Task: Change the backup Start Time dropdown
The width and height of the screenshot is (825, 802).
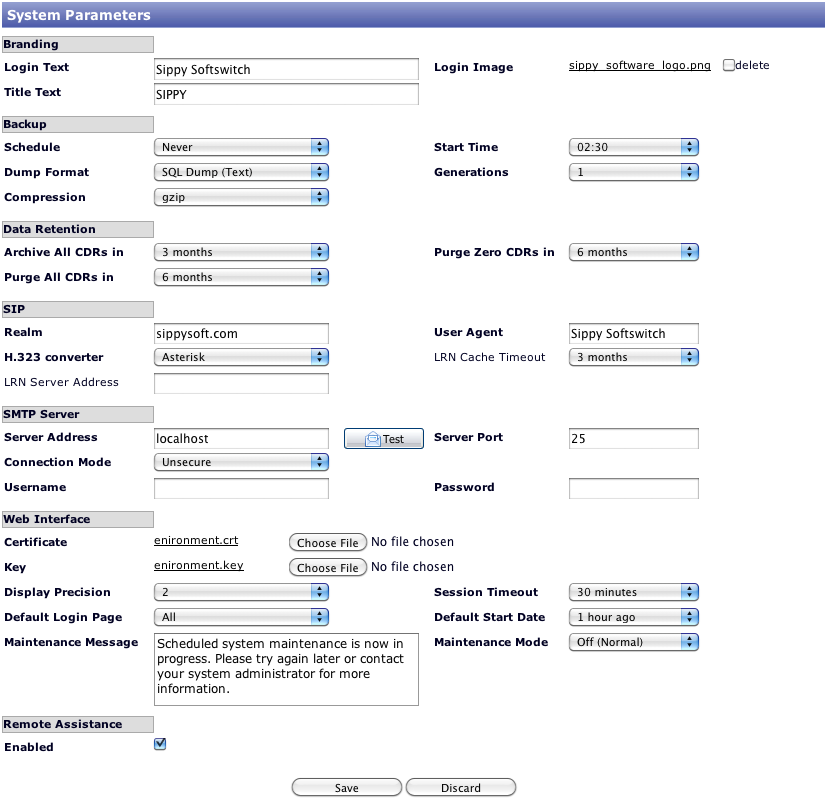Action: point(633,147)
